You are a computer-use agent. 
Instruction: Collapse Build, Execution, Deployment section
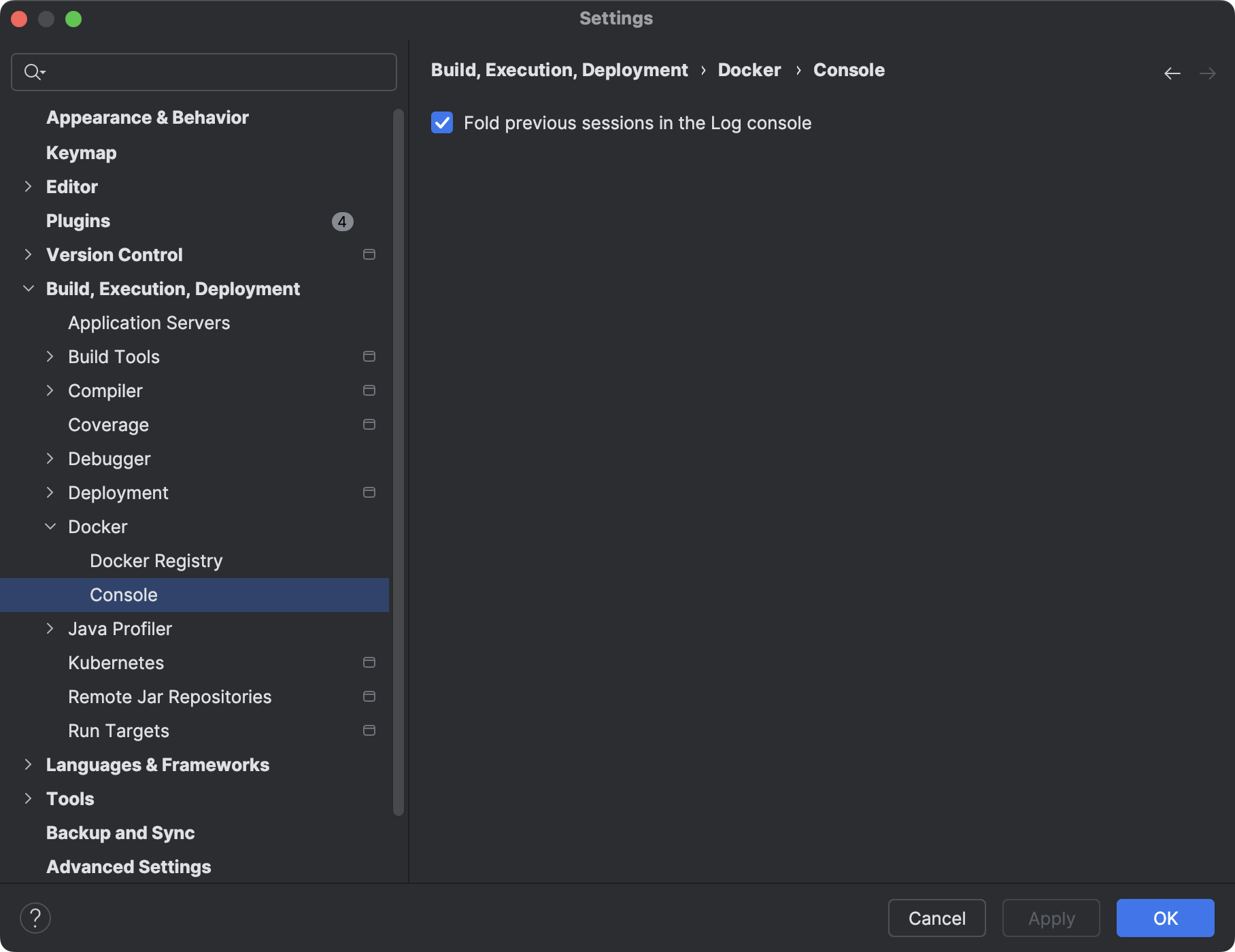click(28, 288)
